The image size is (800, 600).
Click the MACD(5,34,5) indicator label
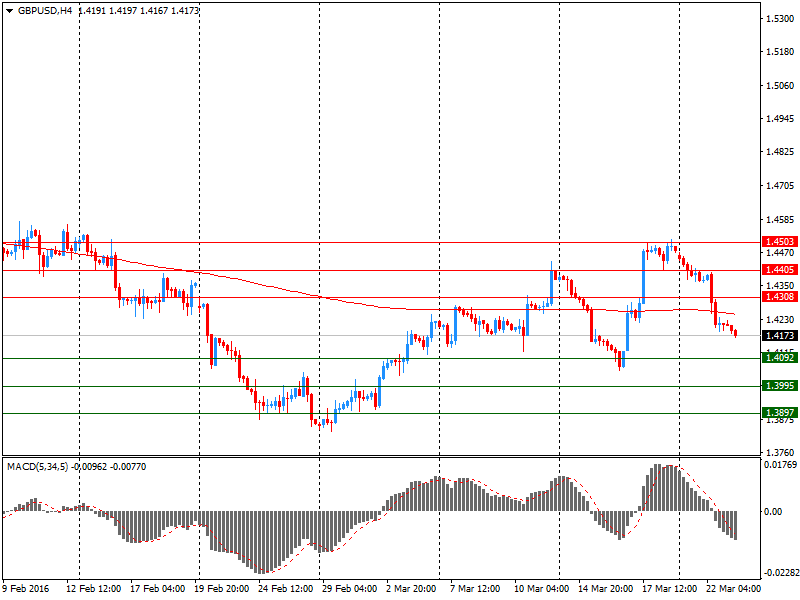point(37,467)
